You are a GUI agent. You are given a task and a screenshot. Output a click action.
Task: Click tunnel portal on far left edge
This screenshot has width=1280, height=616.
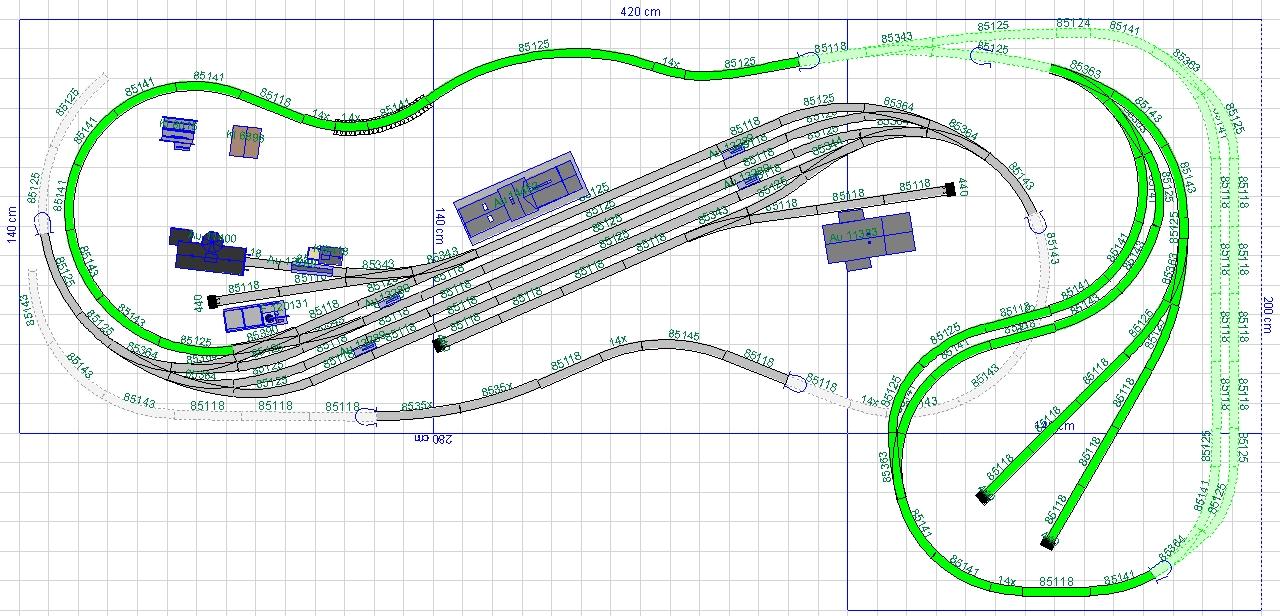pyautogui.click(x=44, y=227)
